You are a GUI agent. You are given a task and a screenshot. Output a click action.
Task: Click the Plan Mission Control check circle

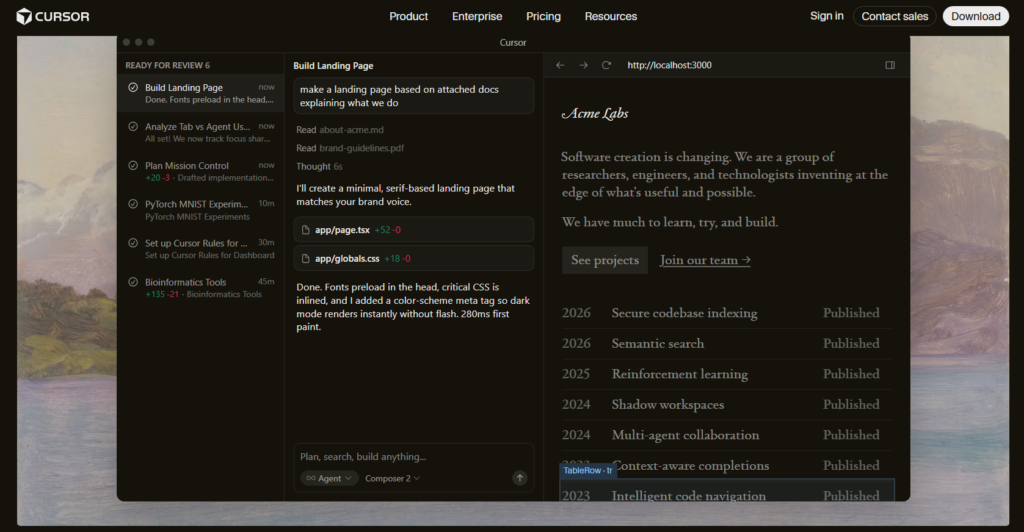[133, 166]
